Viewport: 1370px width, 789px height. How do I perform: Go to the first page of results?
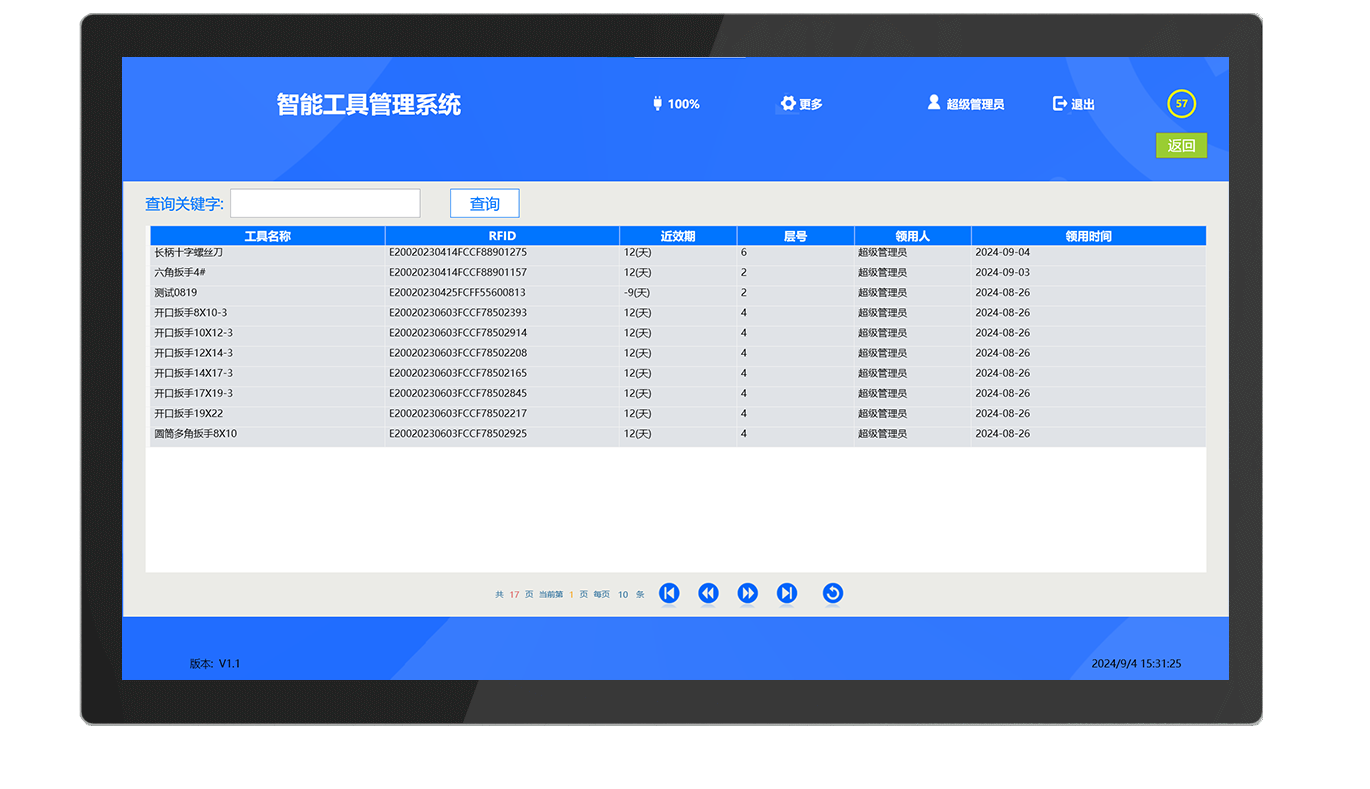pos(669,593)
